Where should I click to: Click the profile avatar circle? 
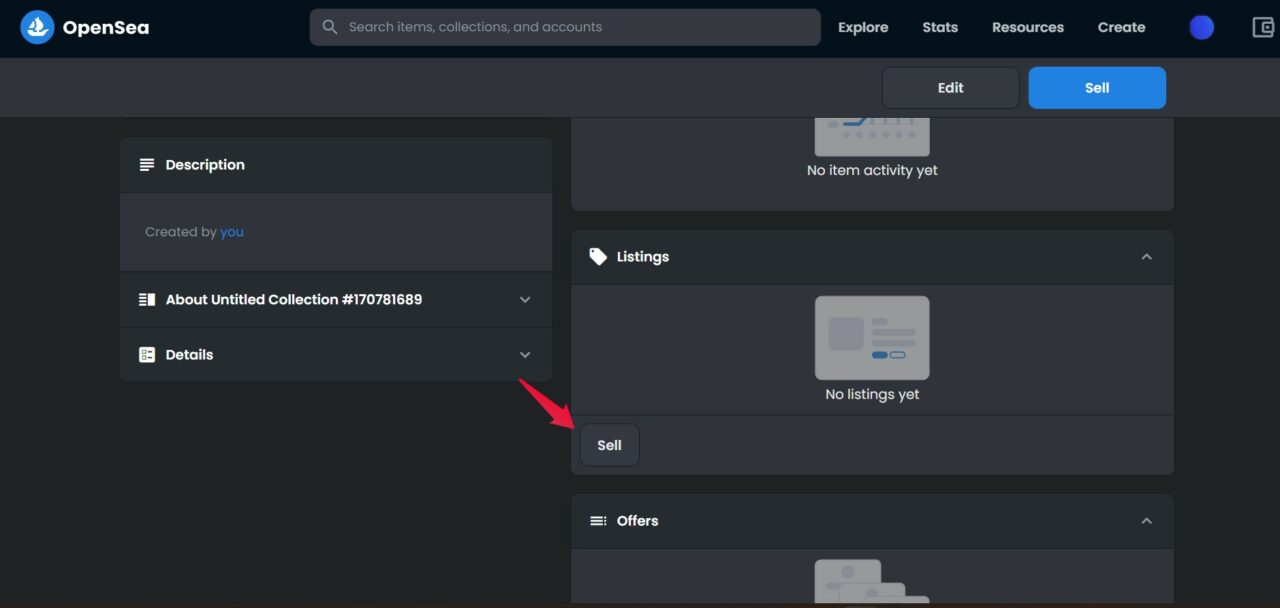pos(1200,27)
